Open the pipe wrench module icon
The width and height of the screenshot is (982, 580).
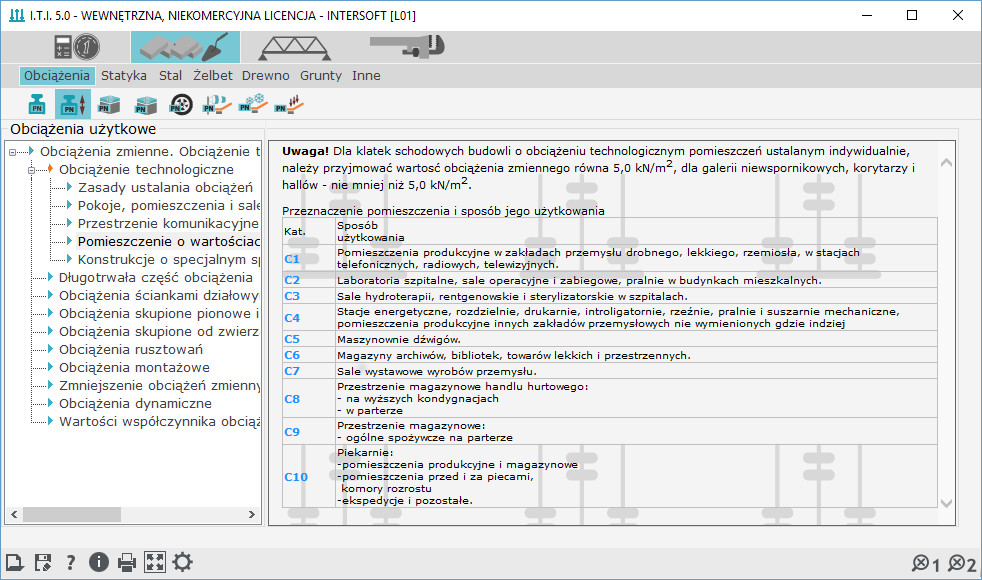407,46
